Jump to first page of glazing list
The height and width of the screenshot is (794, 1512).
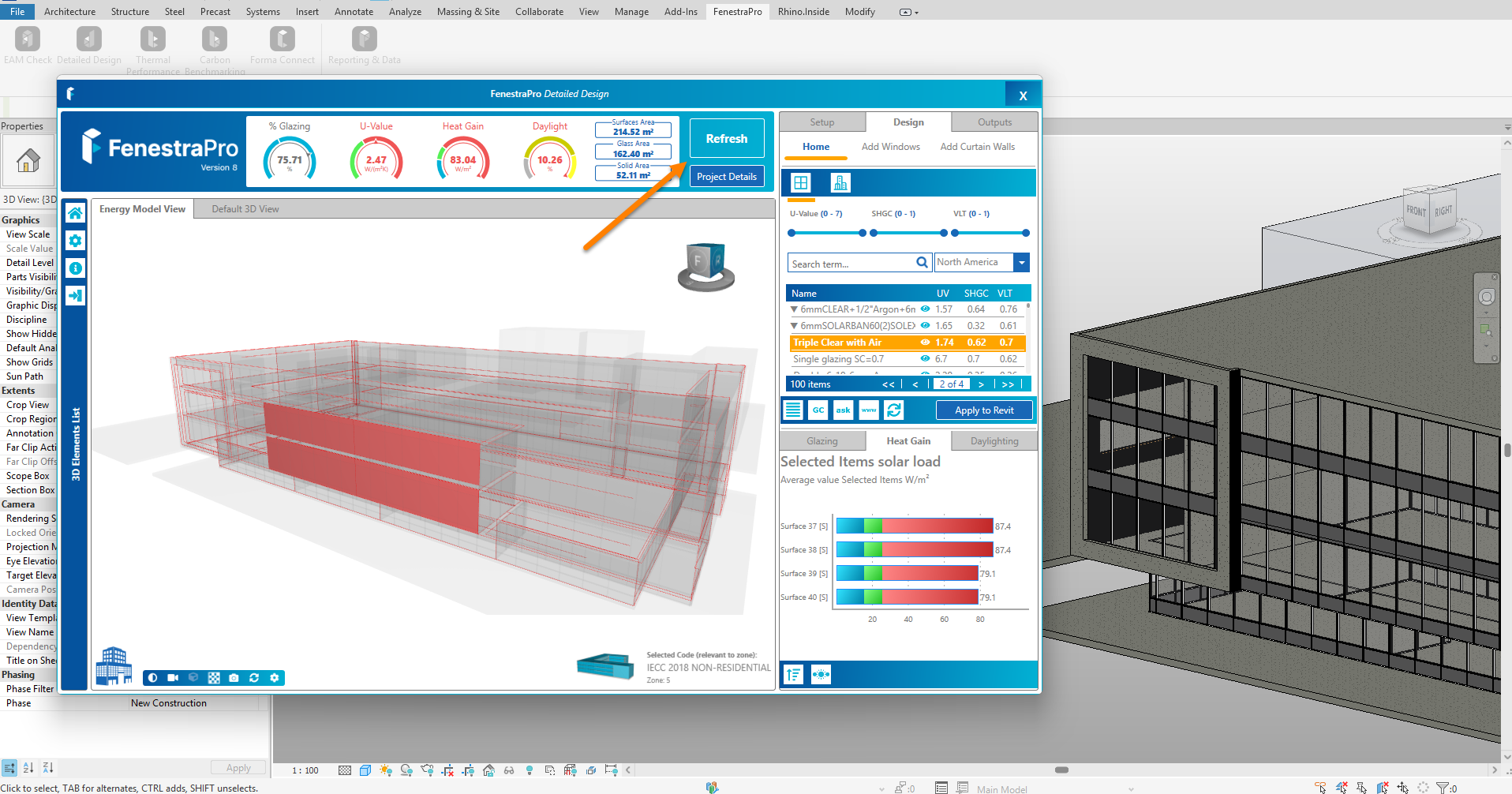[x=889, y=384]
